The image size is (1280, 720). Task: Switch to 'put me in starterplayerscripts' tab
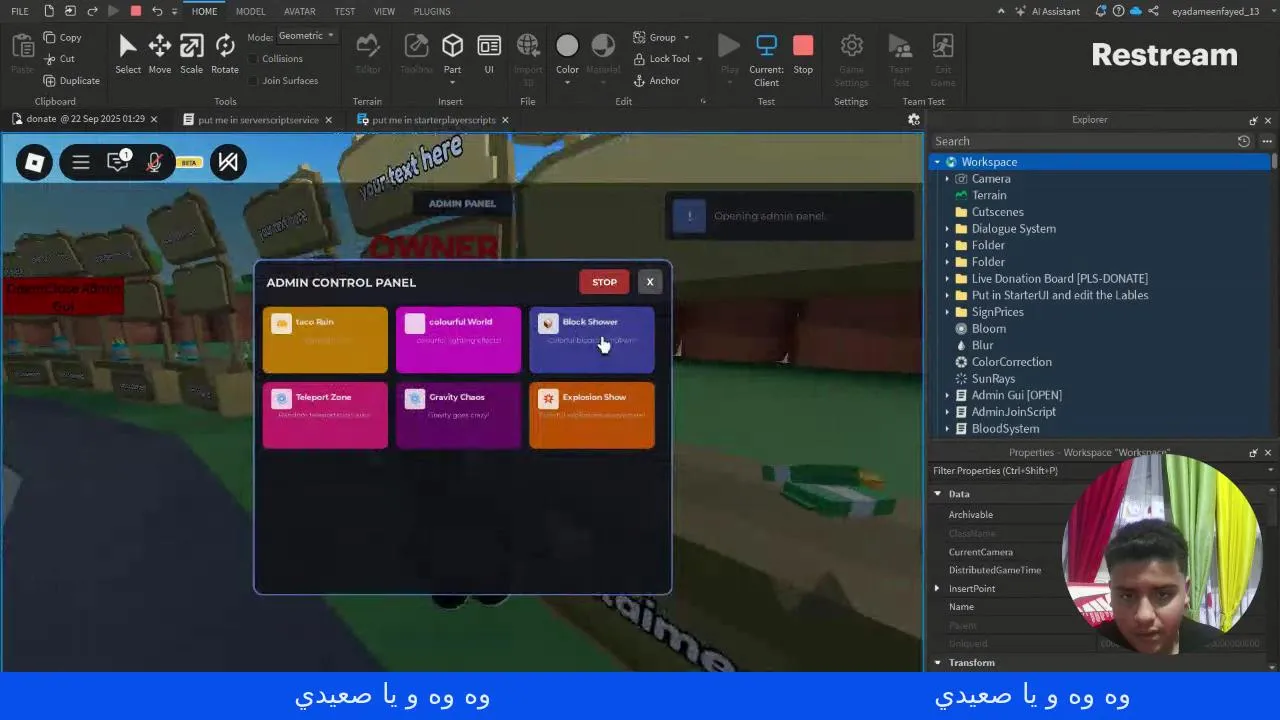(434, 120)
